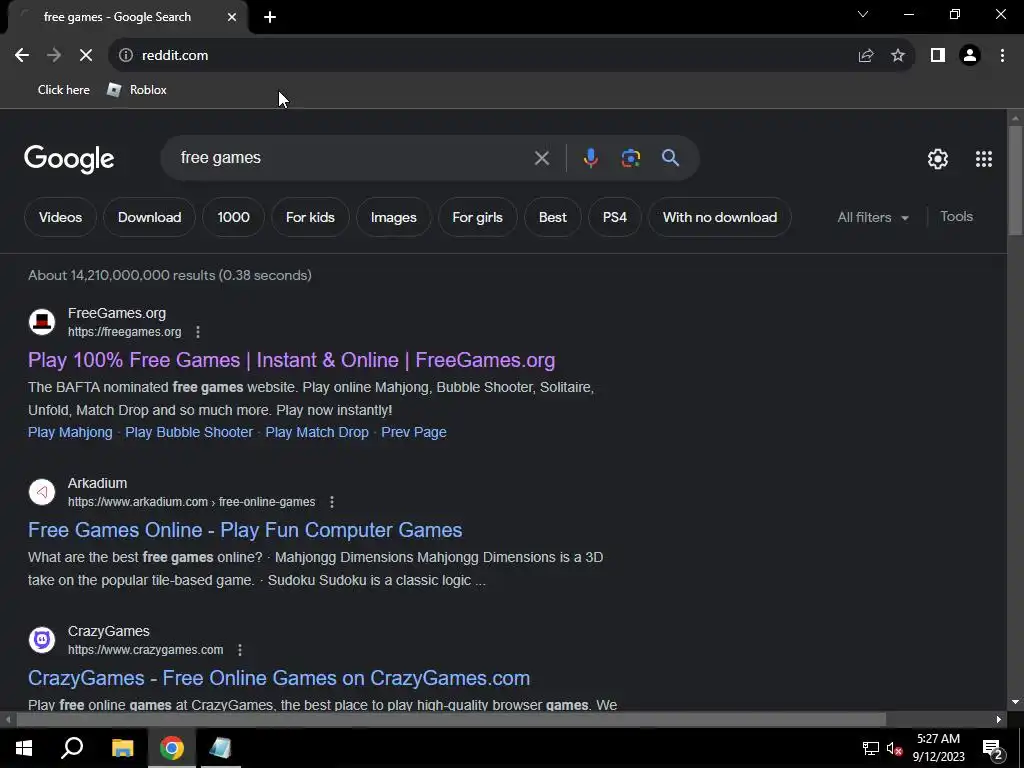Open the Play Mahjong sitelink
Image resolution: width=1024 pixels, height=768 pixels.
[x=70, y=432]
